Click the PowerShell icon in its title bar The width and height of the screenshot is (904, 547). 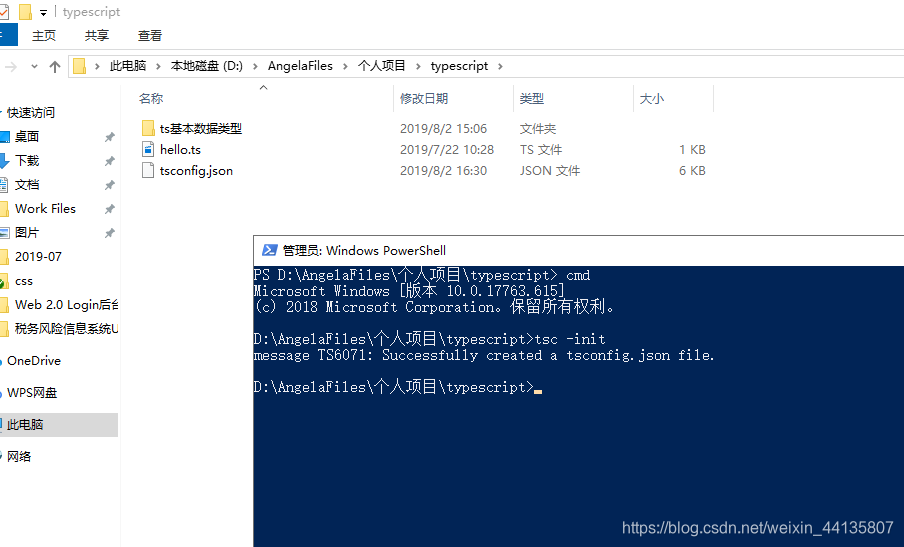269,250
